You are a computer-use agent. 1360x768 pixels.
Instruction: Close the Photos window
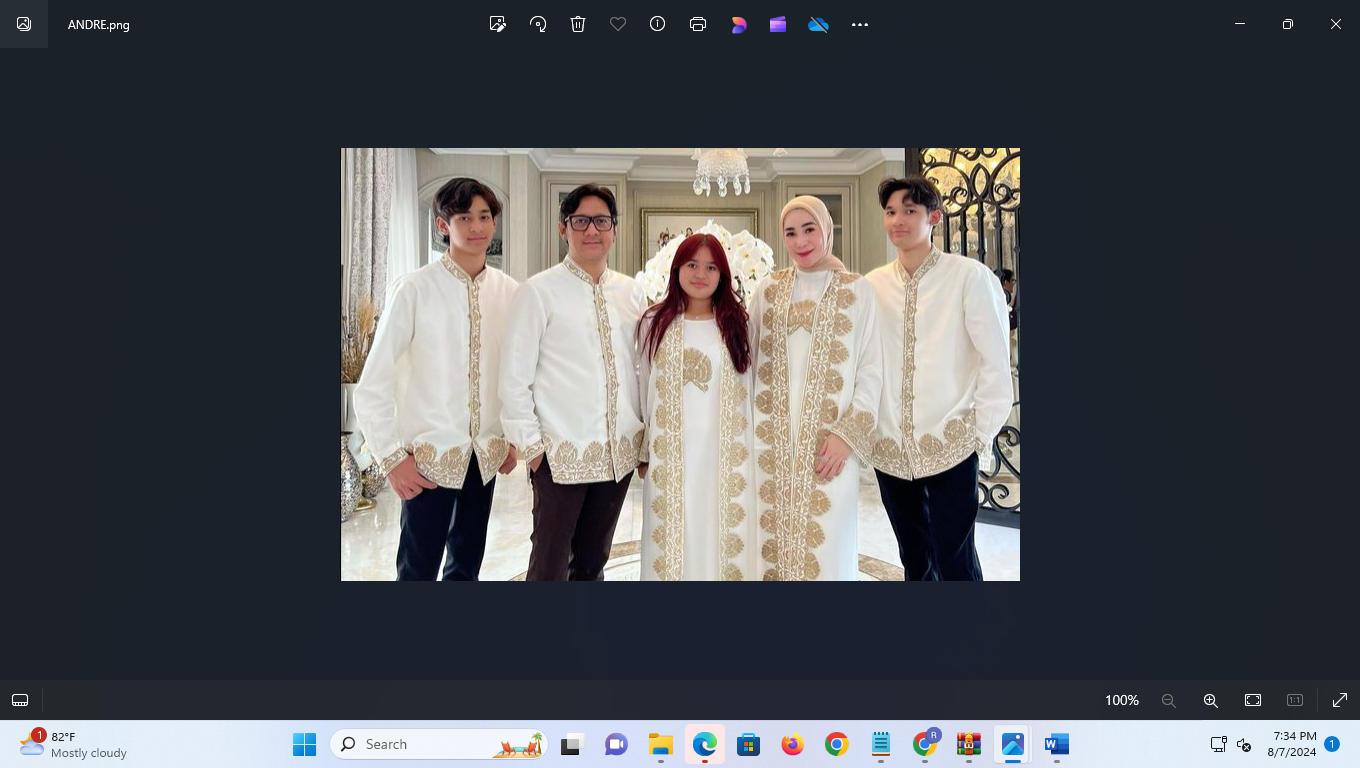click(1336, 24)
